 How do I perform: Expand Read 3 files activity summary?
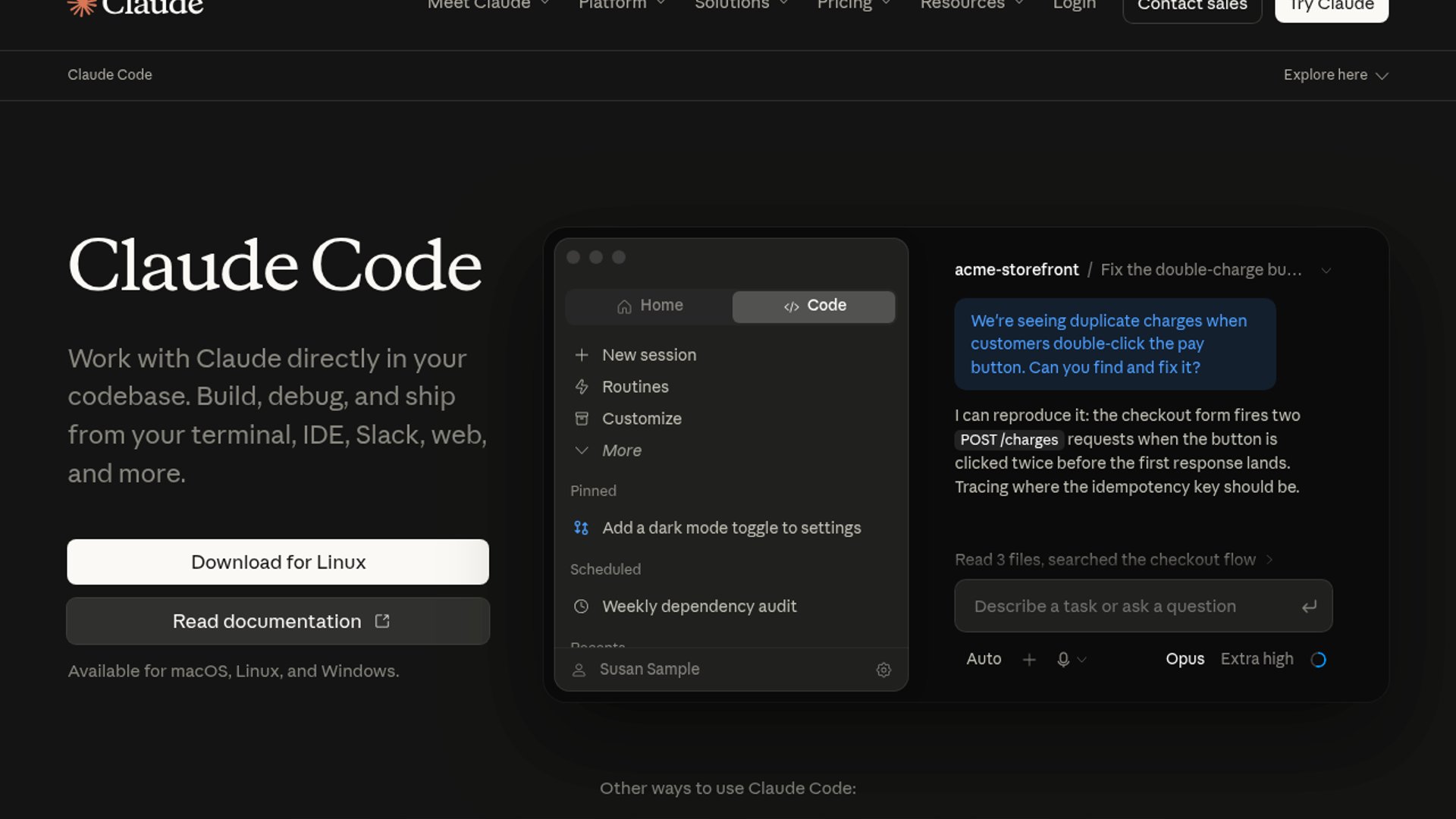click(1113, 560)
